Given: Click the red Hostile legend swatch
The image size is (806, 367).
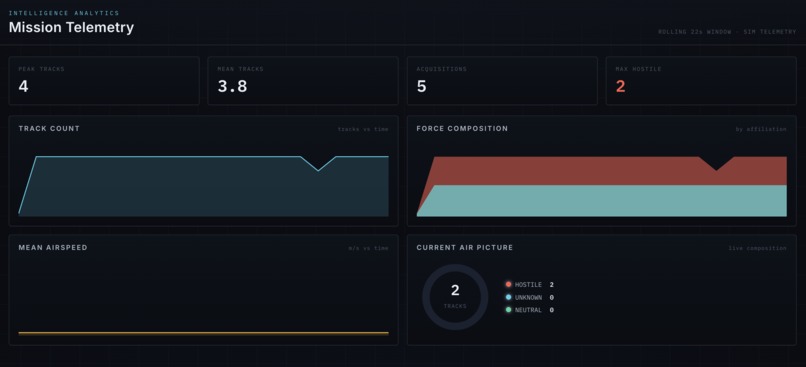Looking at the screenshot, I should [x=508, y=284].
